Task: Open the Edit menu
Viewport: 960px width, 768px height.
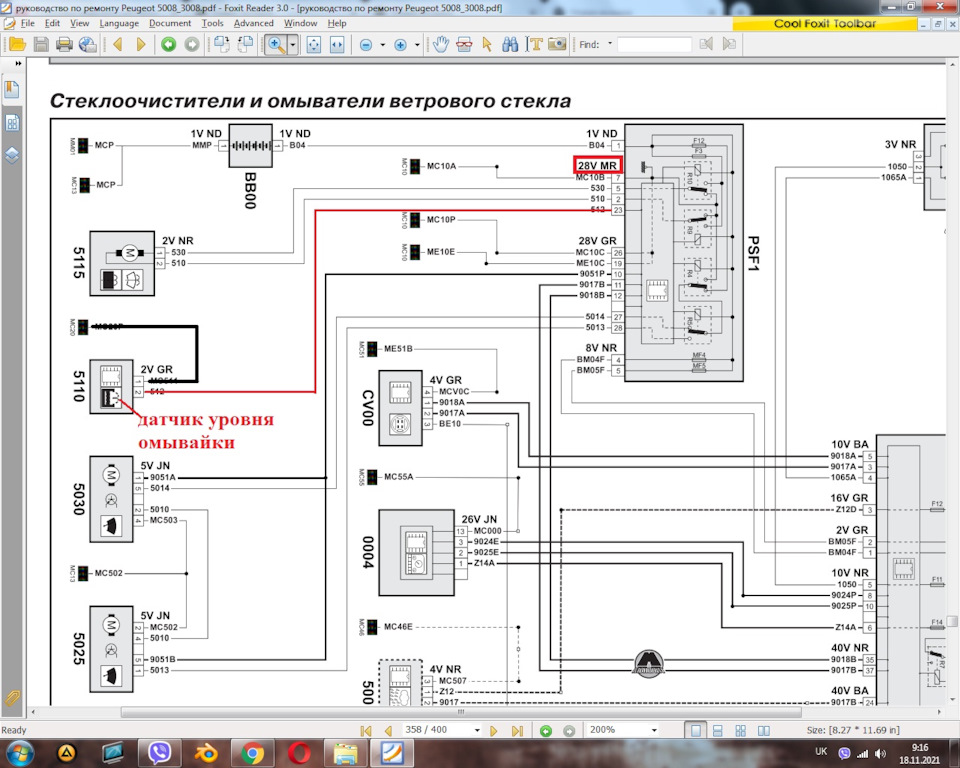Action: point(52,23)
